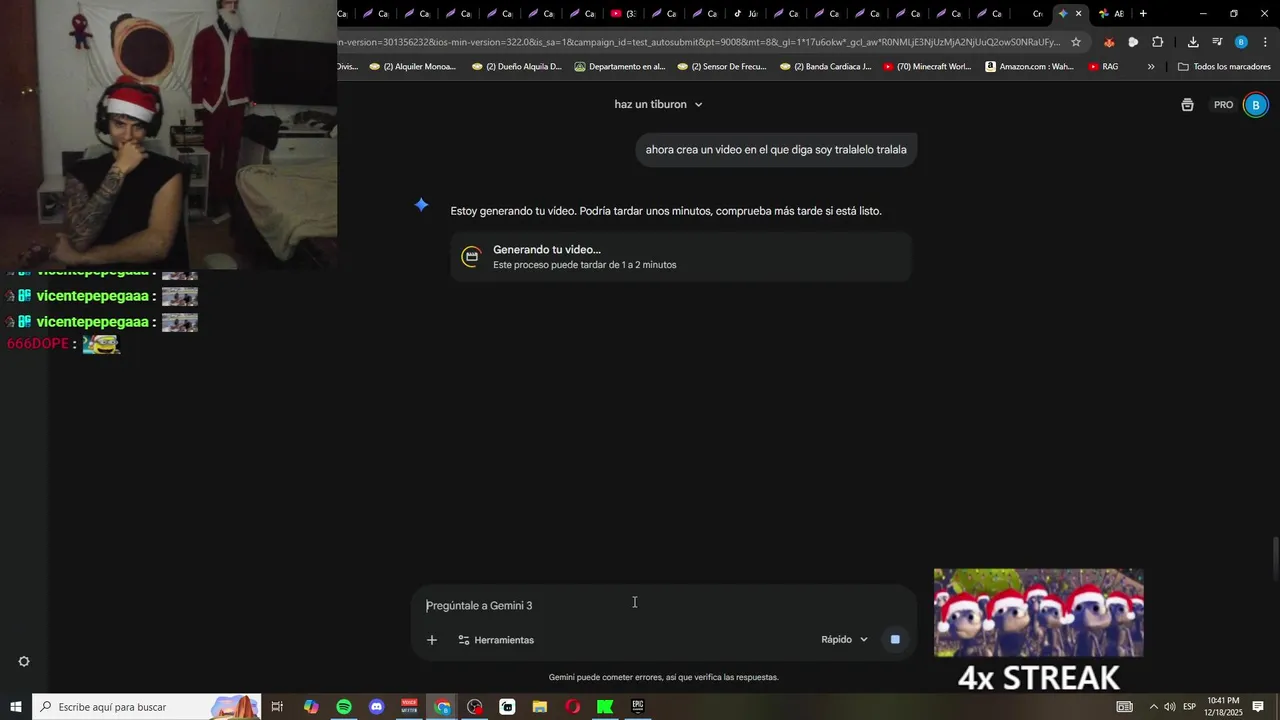This screenshot has width=1280, height=720.
Task: Open Epic Games Launcher from taskbar
Action: 638,707
